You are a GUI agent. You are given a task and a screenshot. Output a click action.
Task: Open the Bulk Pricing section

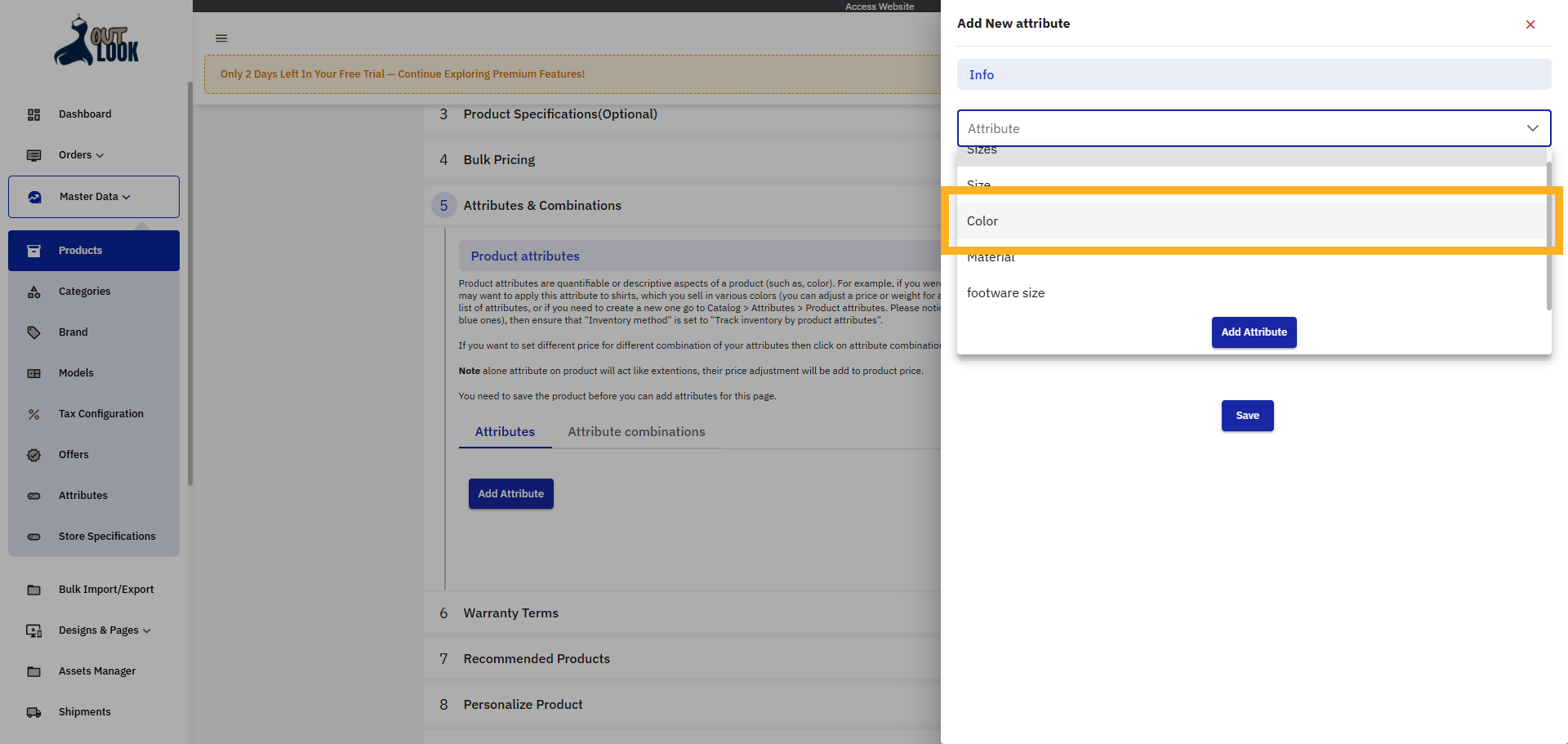pyautogui.click(x=499, y=160)
